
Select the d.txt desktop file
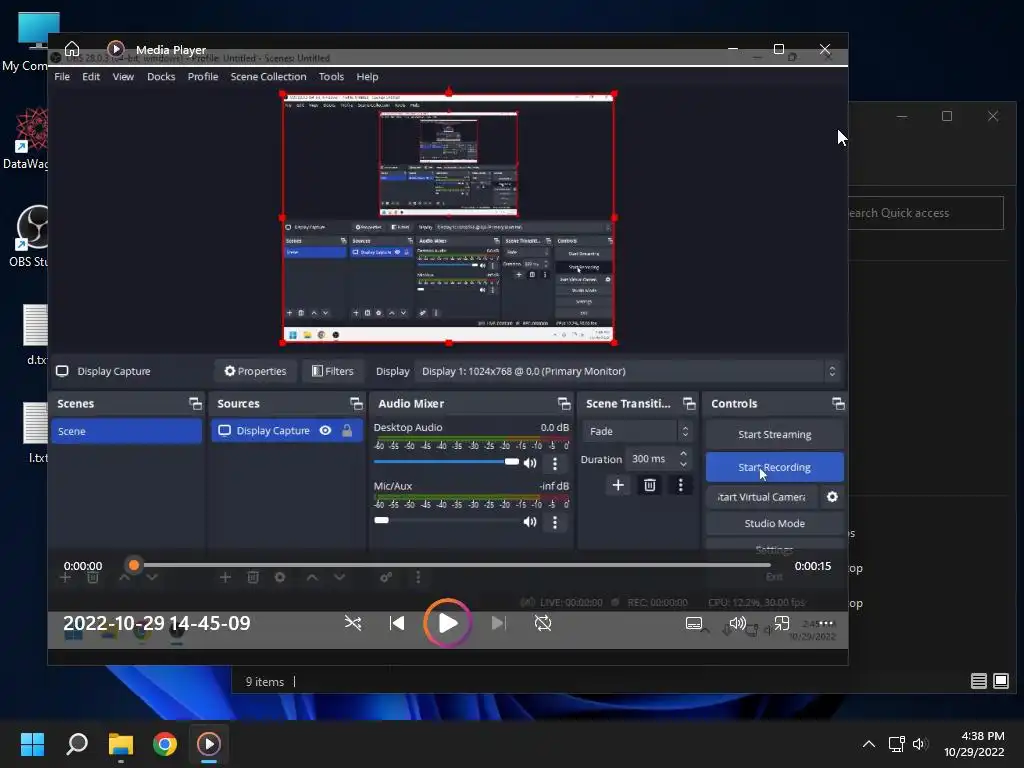click(35, 334)
